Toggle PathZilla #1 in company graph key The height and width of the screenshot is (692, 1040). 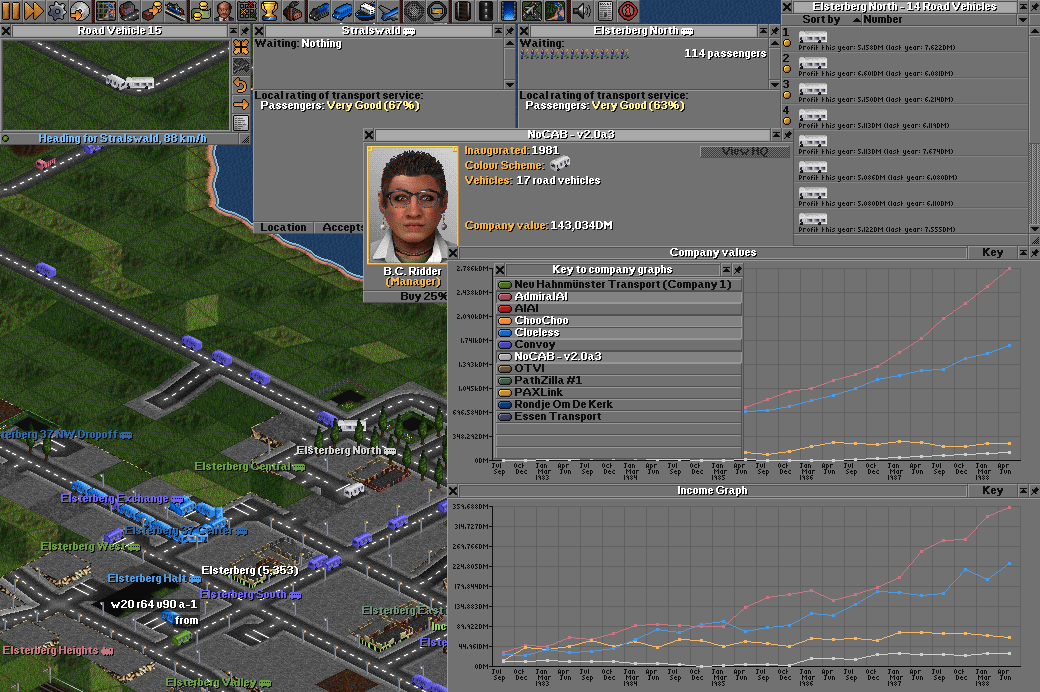(619, 380)
